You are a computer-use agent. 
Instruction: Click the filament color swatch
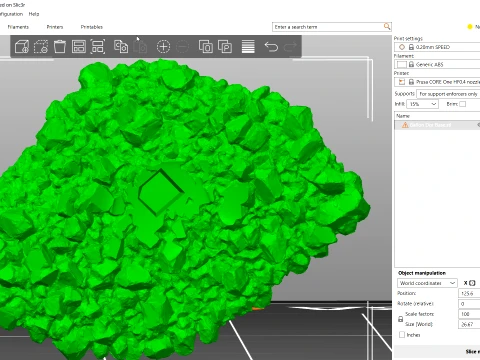[x=402, y=64]
